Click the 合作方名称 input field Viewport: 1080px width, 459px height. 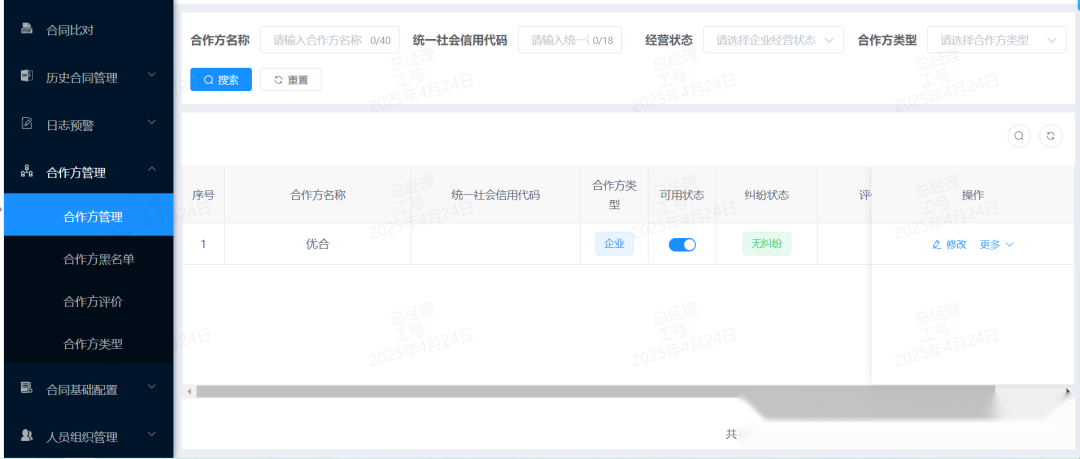tap(318, 40)
